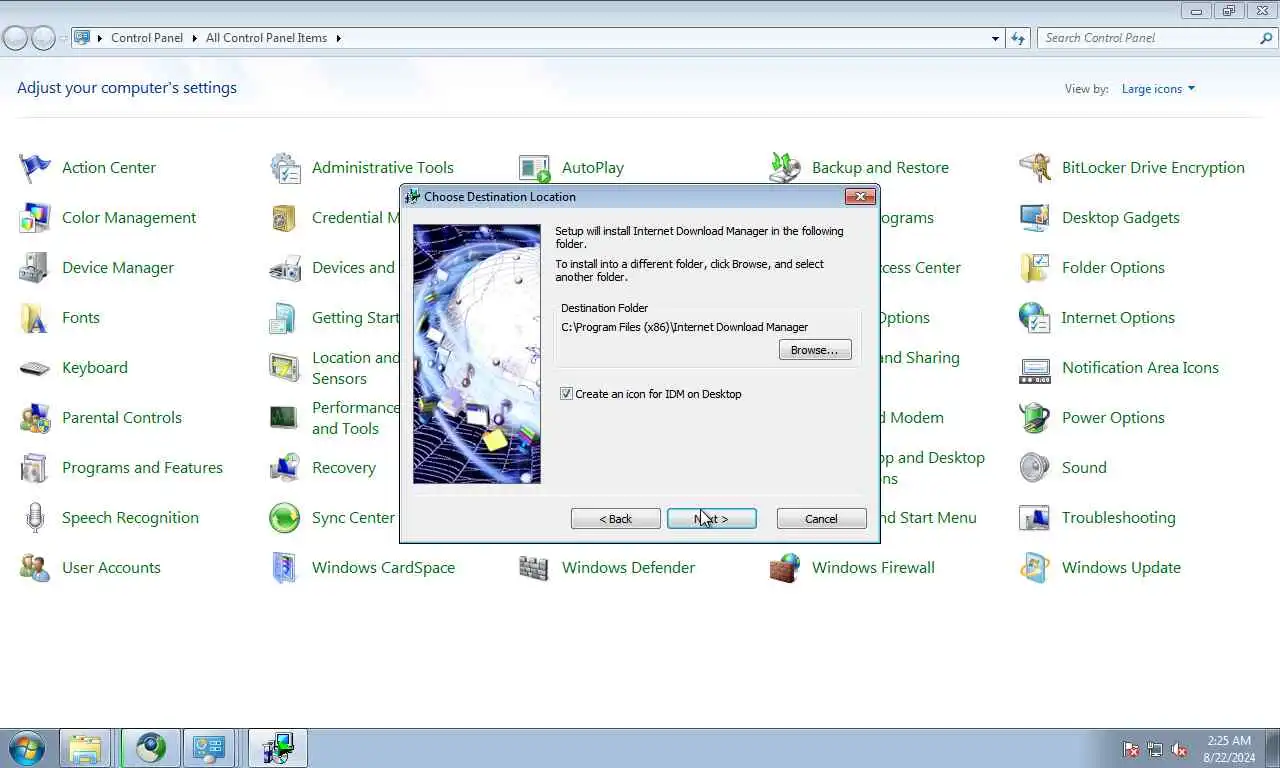Cancel the IDM installation
This screenshot has height=768, width=1280.
[x=822, y=519]
